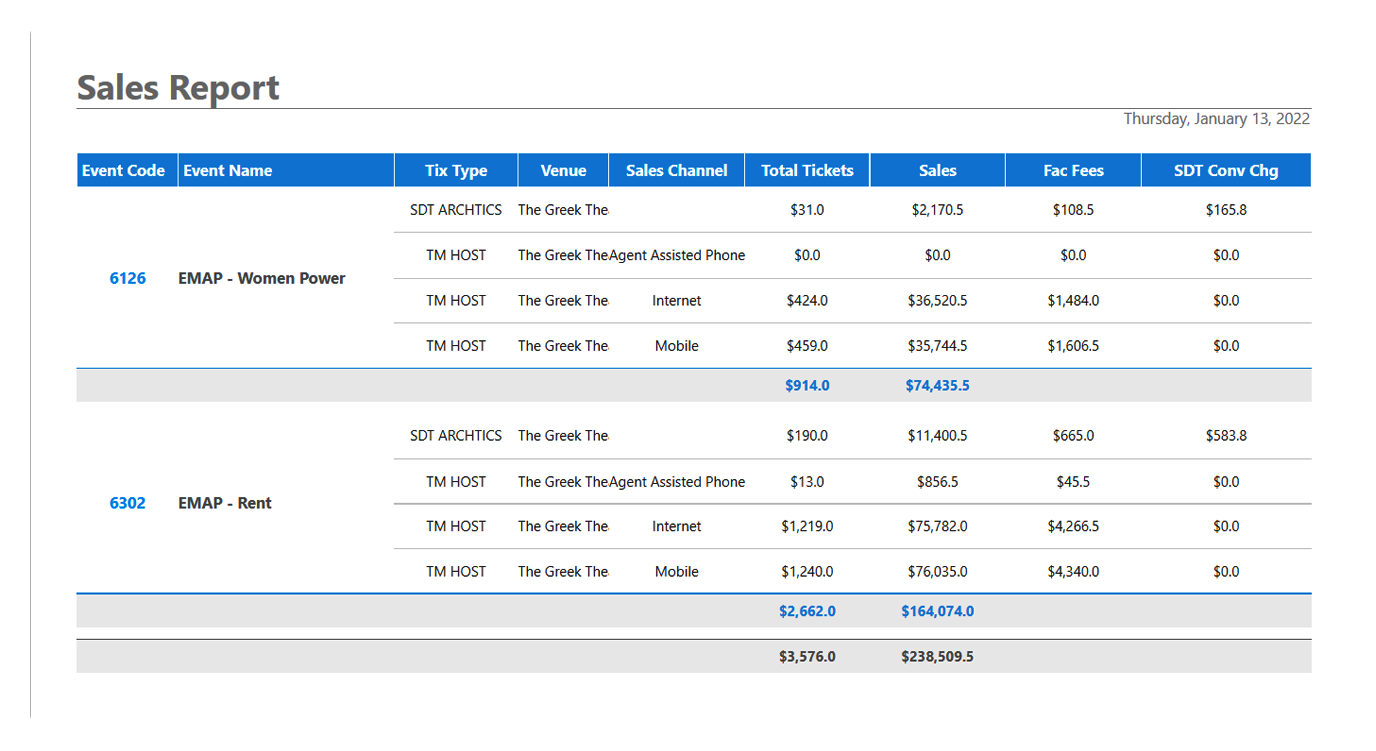Click the Total Tickets column header
Viewport: 1376px width, 751px height.
(806, 169)
